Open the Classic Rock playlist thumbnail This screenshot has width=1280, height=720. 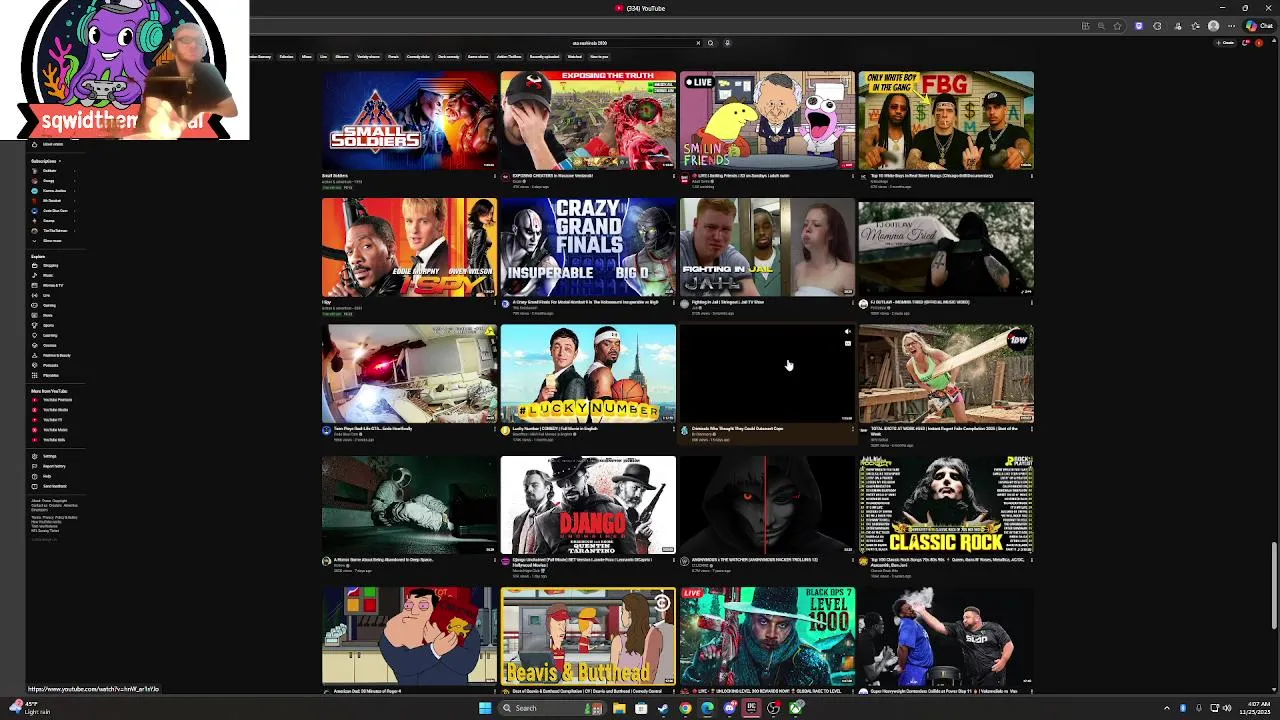(x=946, y=505)
